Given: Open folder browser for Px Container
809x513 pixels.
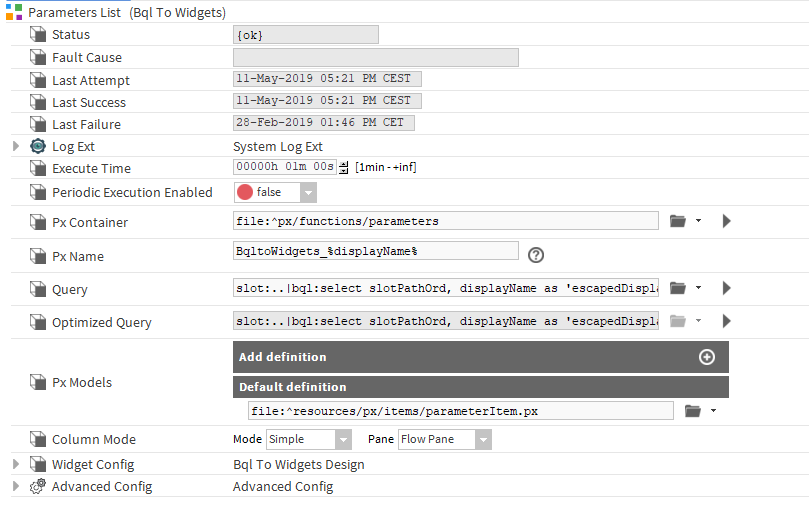Looking at the screenshot, I should [678, 221].
